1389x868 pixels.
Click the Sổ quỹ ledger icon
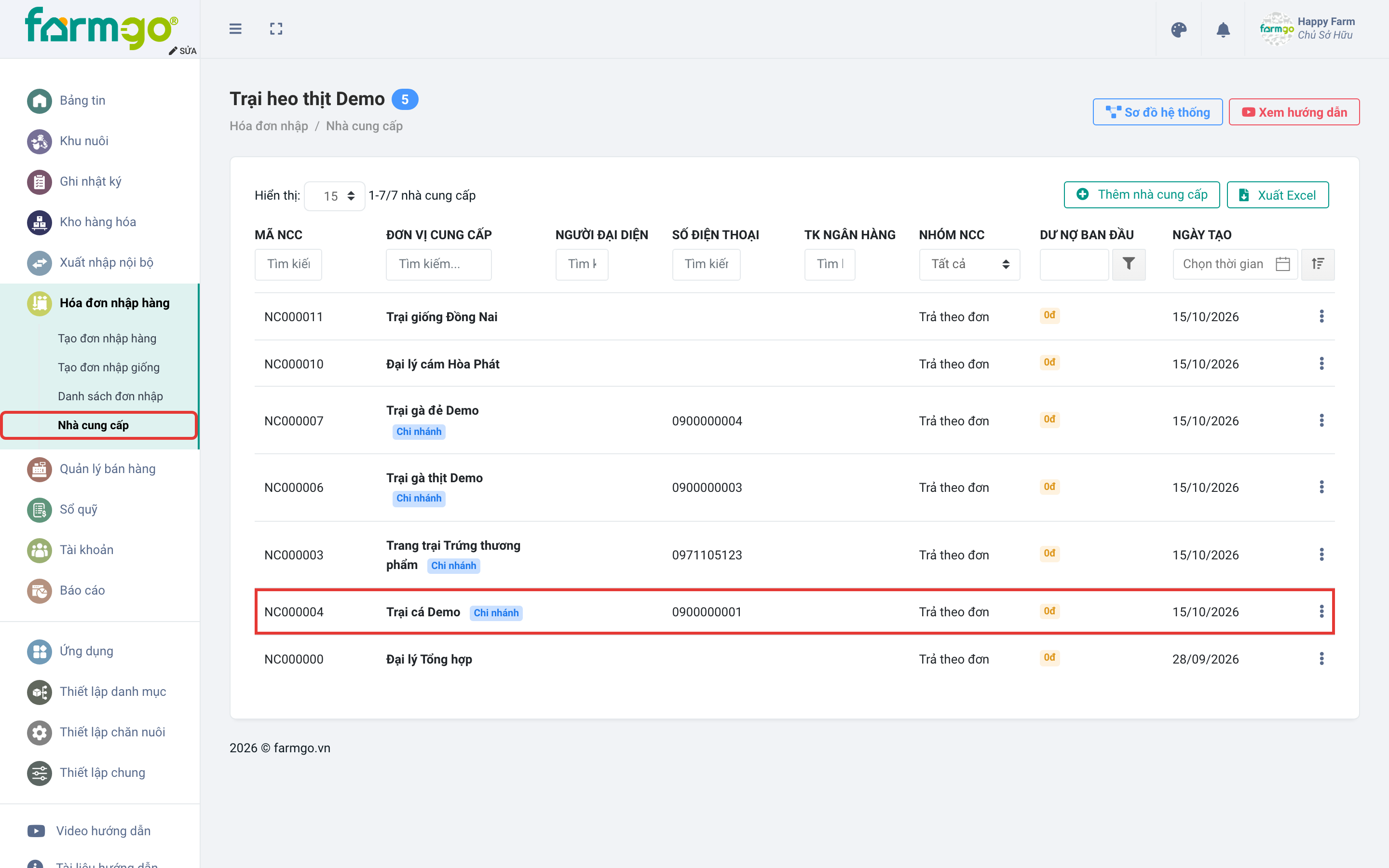[39, 510]
